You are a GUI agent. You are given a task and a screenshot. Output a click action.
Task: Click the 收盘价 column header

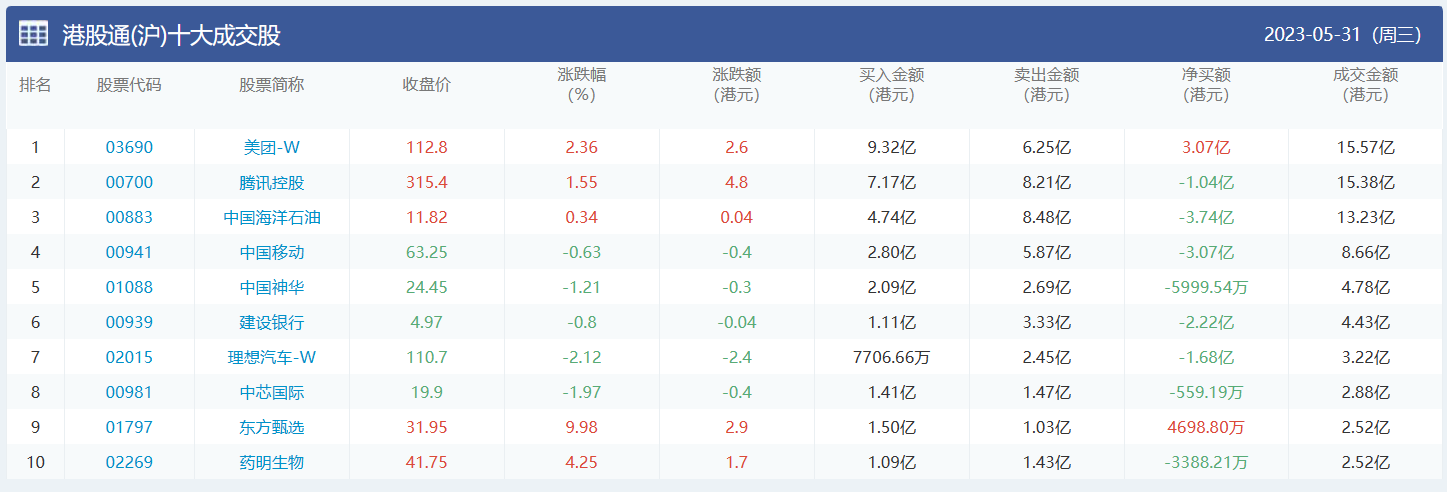[x=427, y=85]
